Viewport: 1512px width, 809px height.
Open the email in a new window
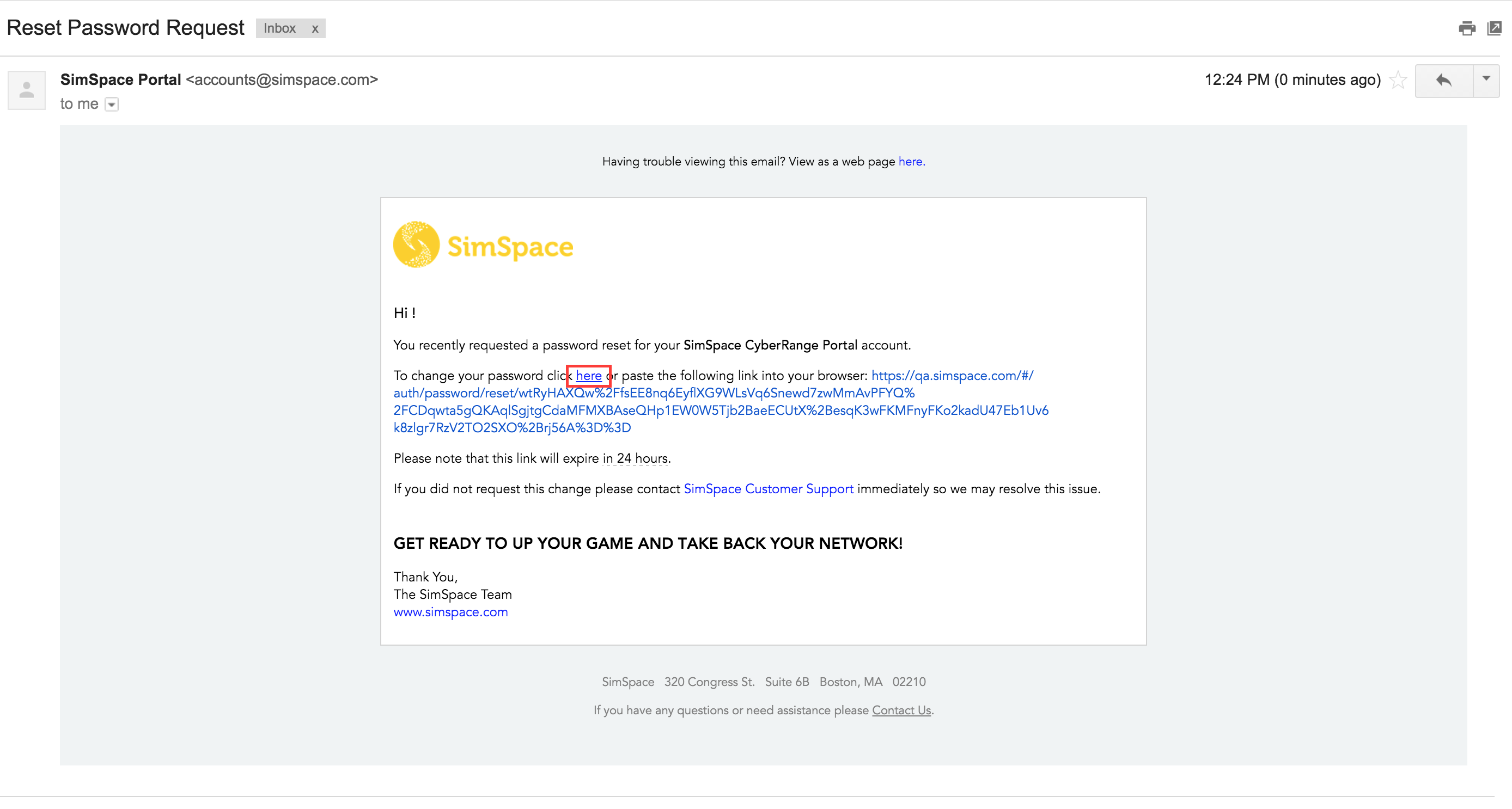point(1495,28)
